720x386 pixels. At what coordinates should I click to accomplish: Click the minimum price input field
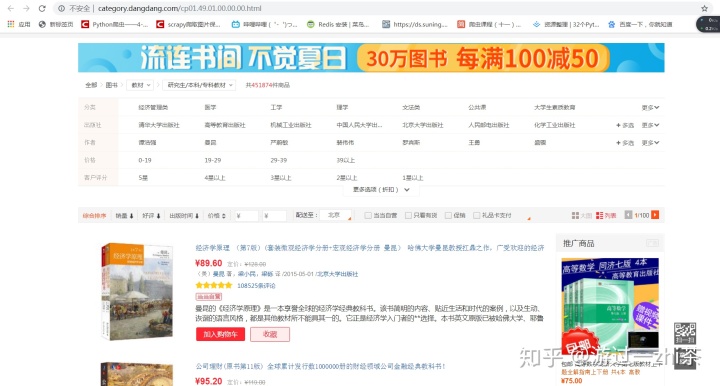click(247, 215)
